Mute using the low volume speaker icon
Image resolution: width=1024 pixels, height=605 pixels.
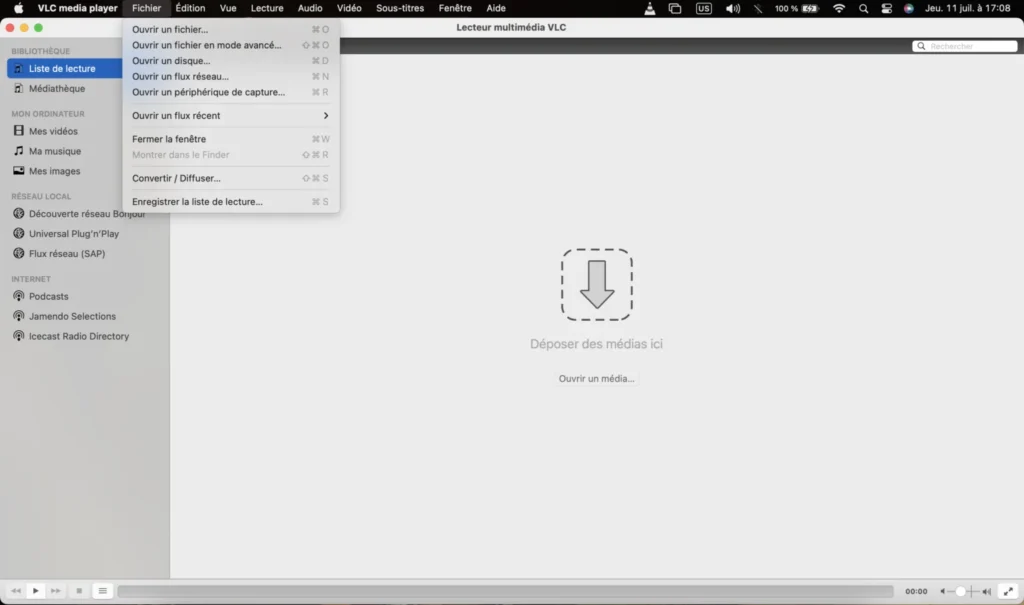tap(942, 591)
